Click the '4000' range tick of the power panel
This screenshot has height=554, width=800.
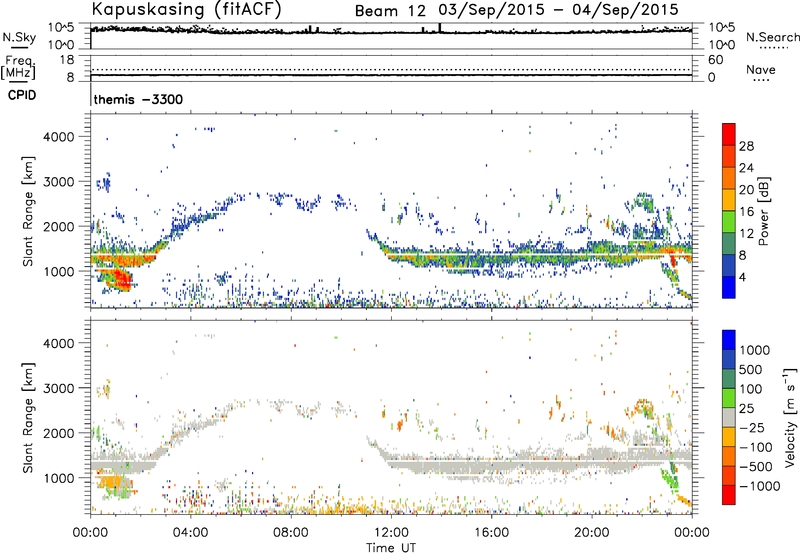click(59, 137)
